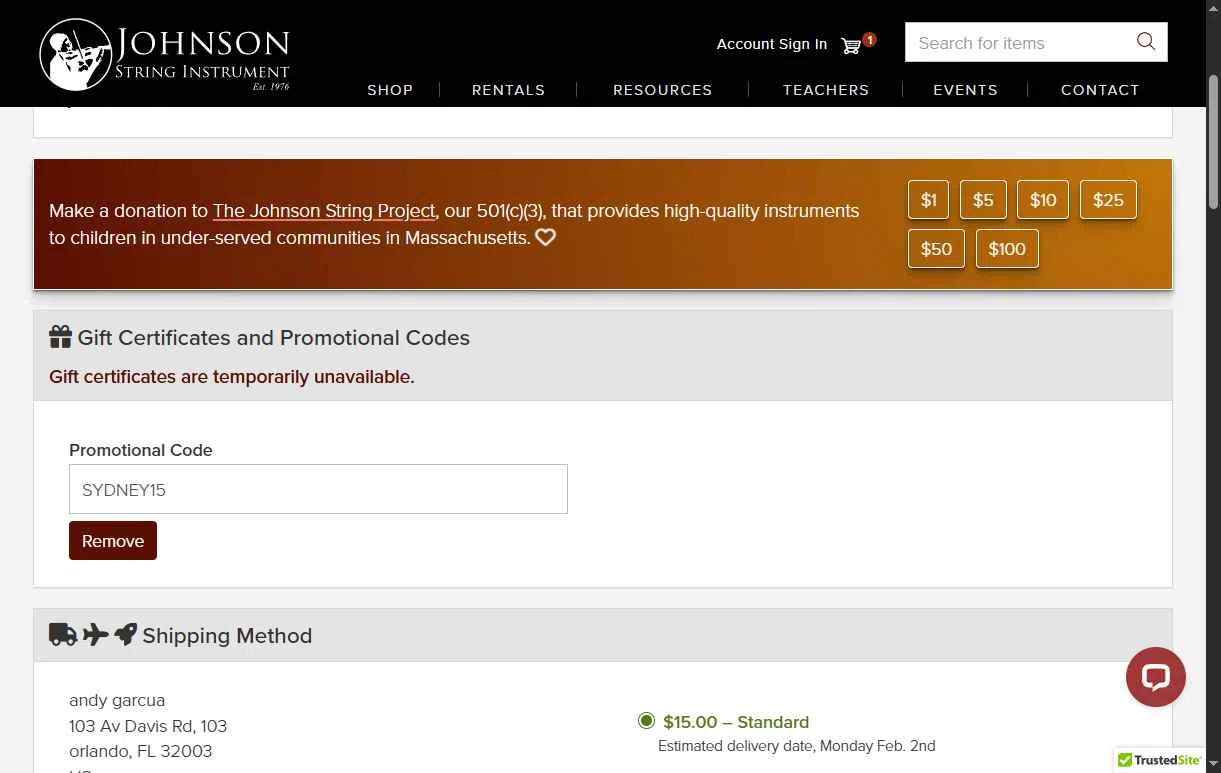Click the Shipping Method heading
Image resolution: width=1221 pixels, height=773 pixels.
[x=227, y=636]
